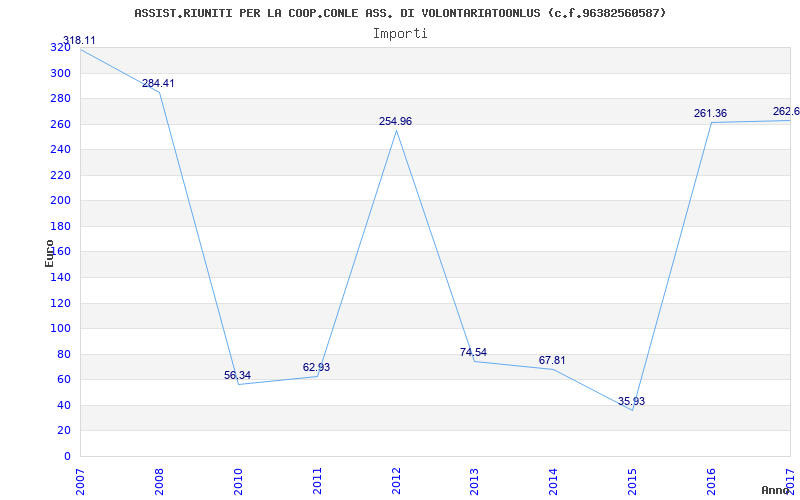This screenshot has height=500, width=800.
Task: Click the "Importi" subtitle
Action: (x=400, y=34)
